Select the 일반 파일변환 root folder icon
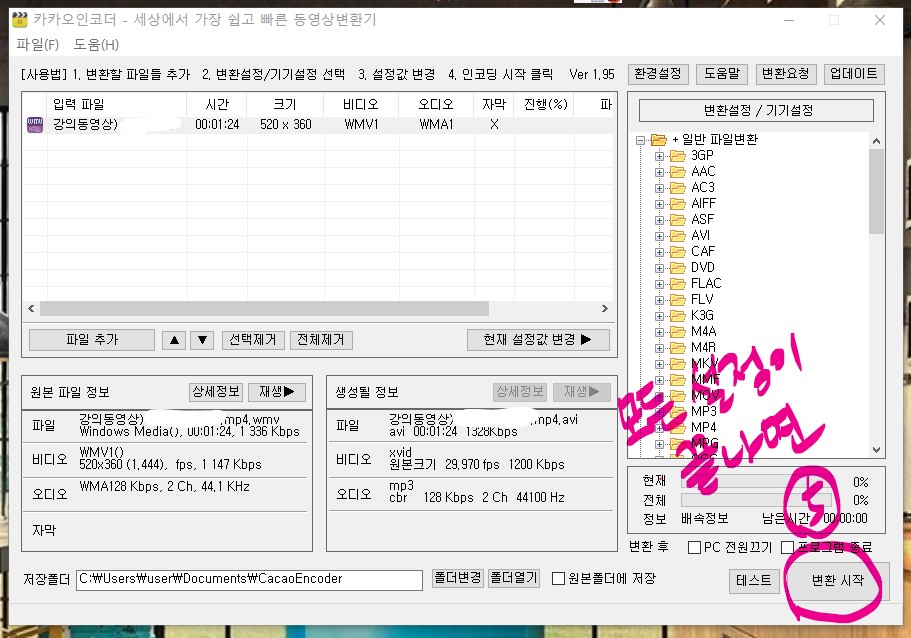Screen dimensions: 911x638 (x=658, y=139)
